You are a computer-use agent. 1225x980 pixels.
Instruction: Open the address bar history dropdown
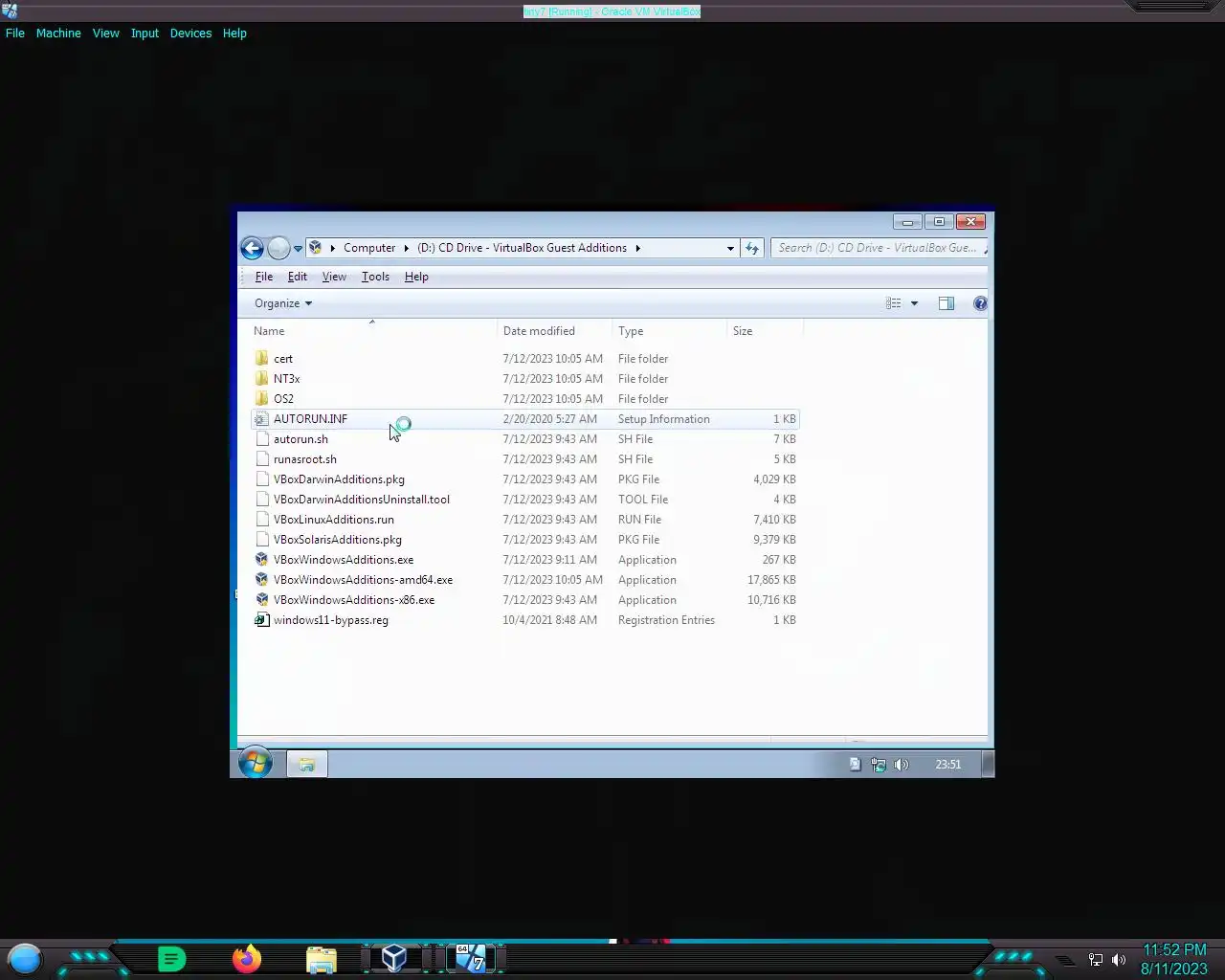(730, 248)
